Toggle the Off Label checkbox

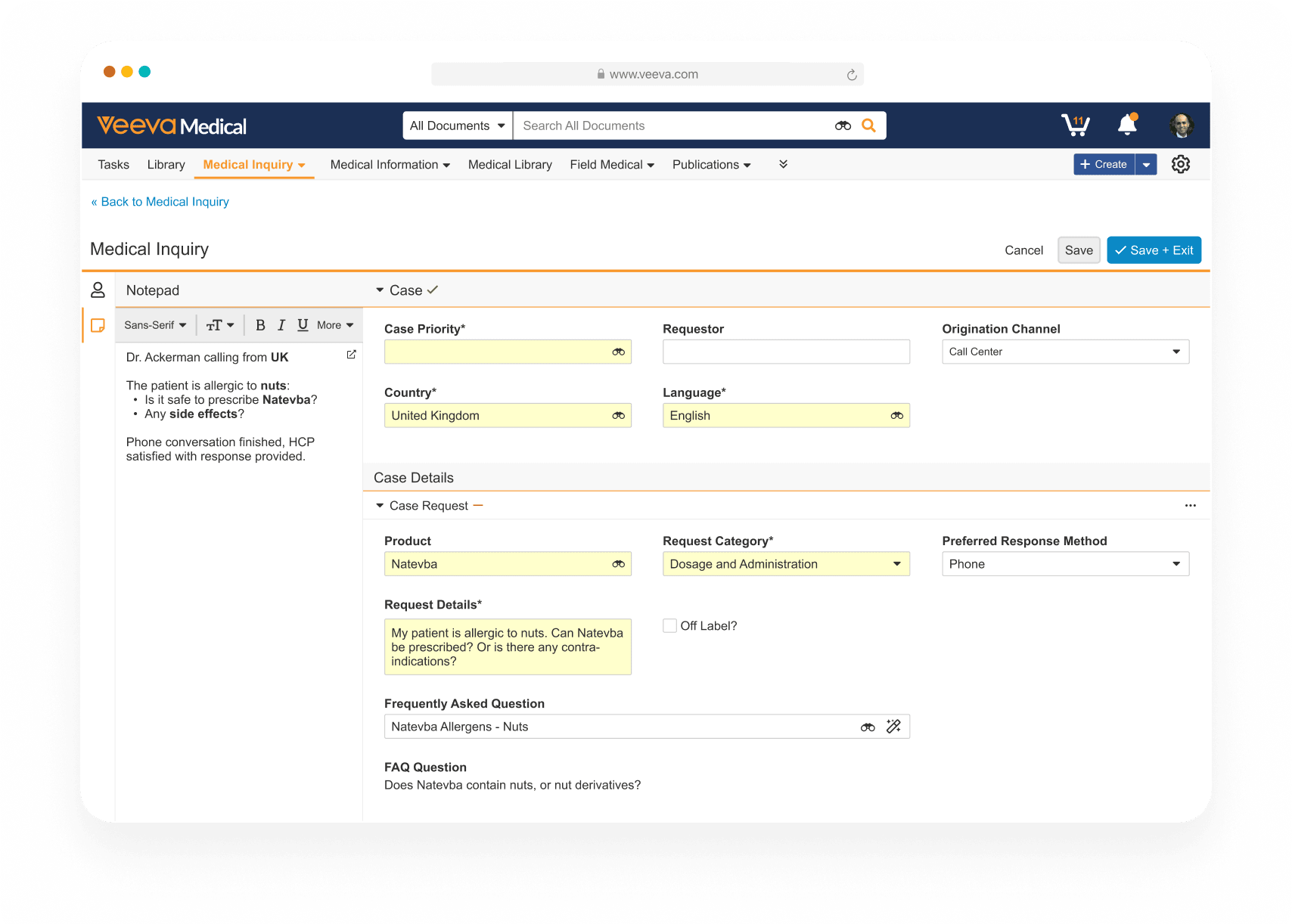669,626
